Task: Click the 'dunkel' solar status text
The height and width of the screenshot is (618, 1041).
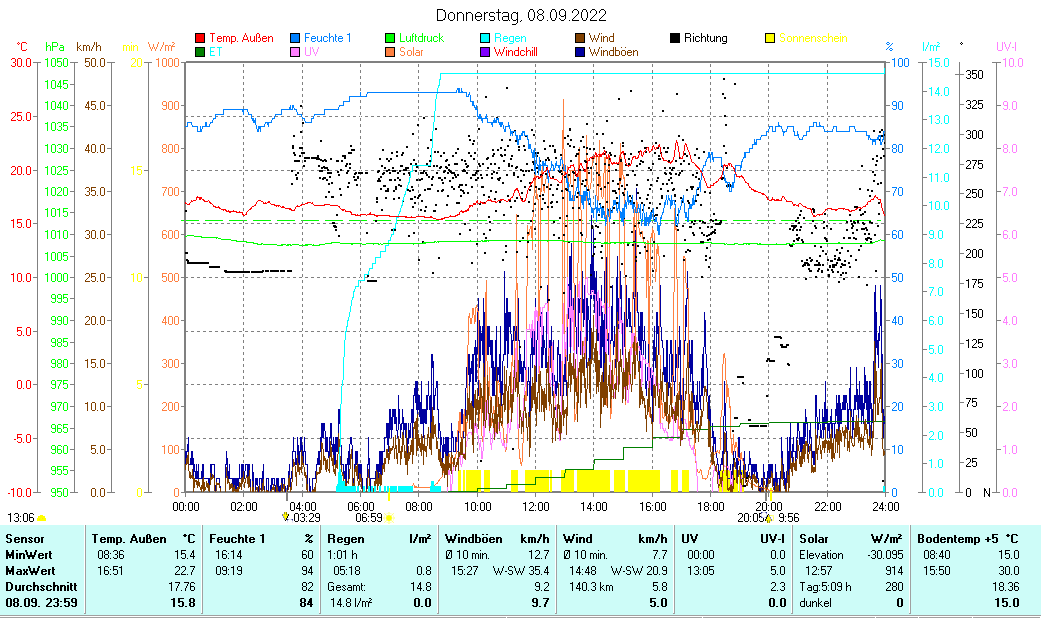Action: [x=815, y=603]
